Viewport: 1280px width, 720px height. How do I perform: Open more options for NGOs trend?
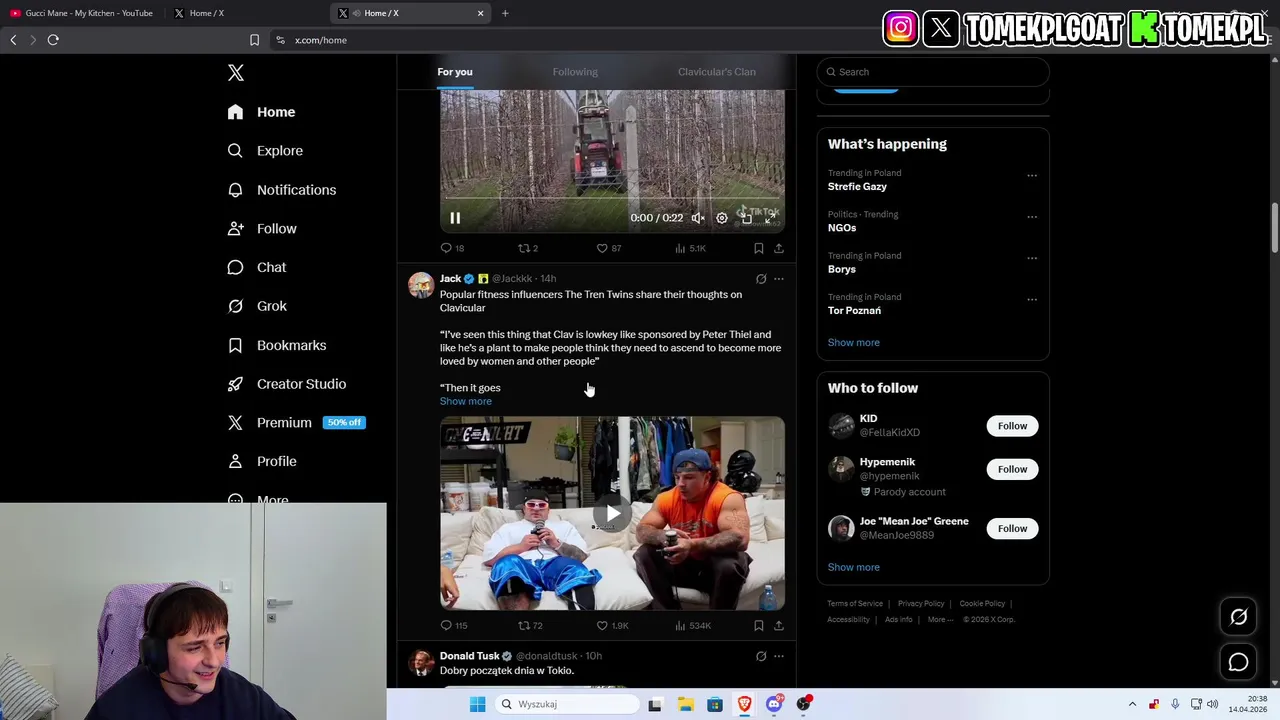[1032, 217]
